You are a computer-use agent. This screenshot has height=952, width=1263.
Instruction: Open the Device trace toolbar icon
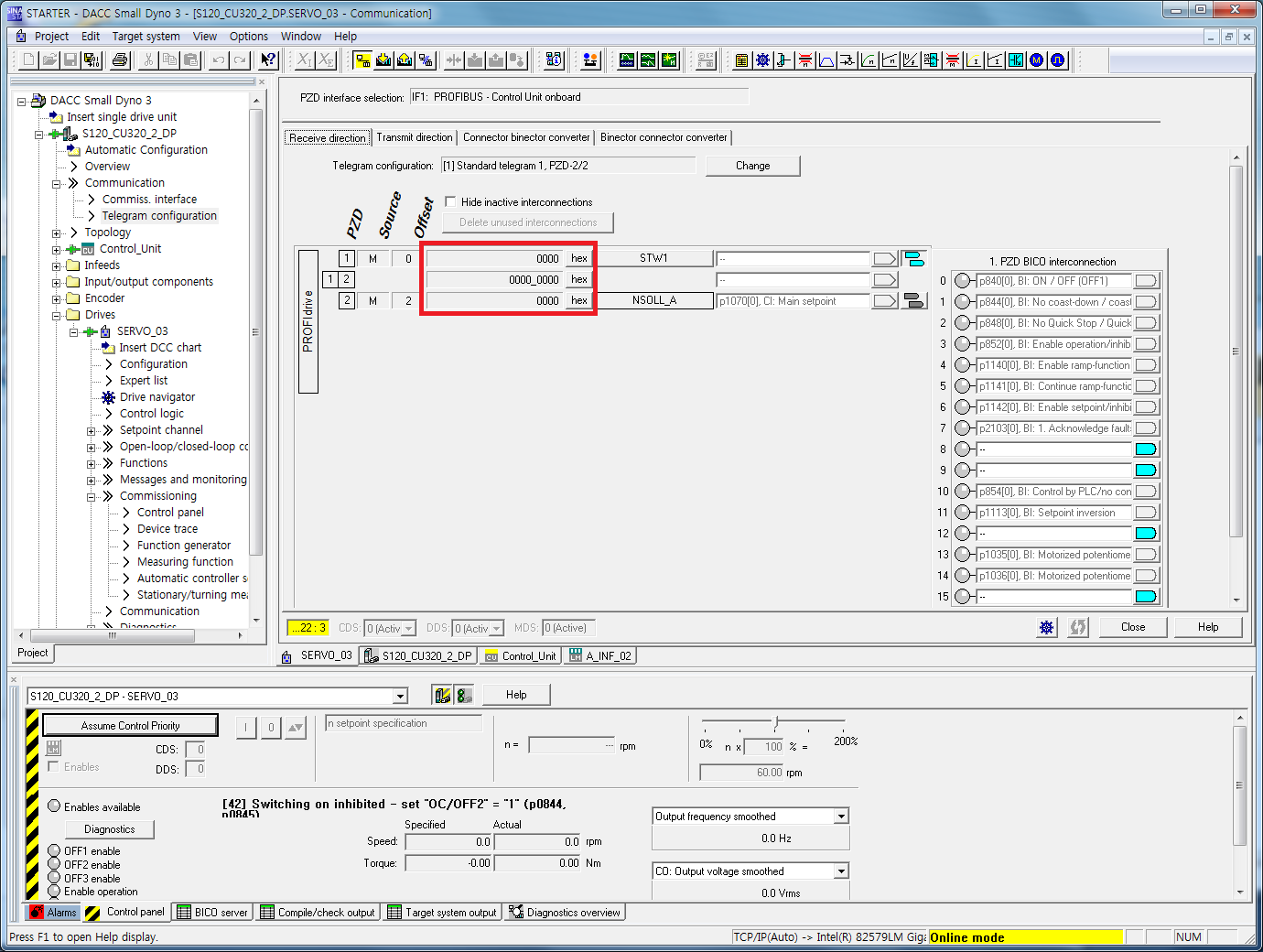tap(627, 60)
